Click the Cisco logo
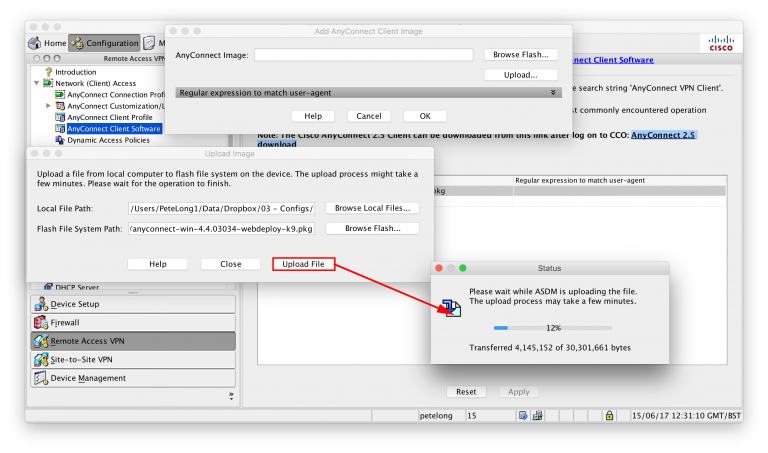Screen dimensions: 768x453 pos(721,43)
